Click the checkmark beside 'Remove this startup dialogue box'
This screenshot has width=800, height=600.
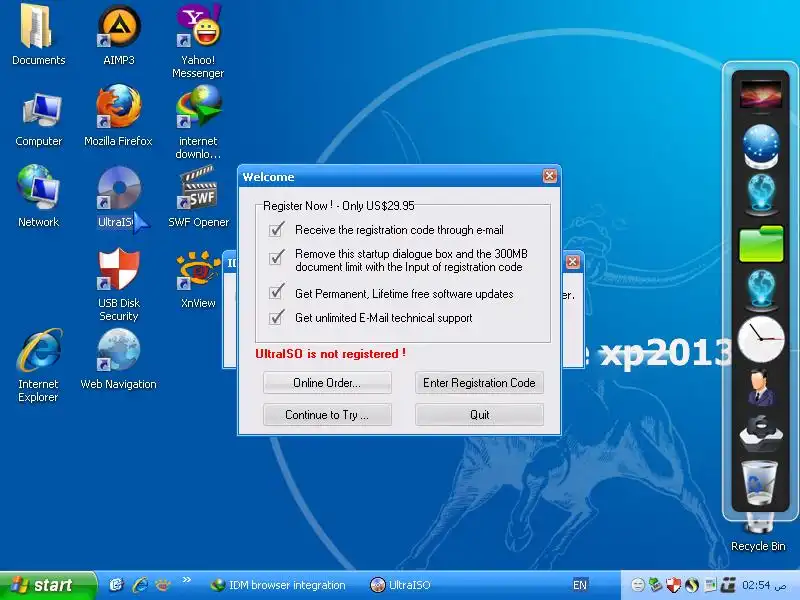click(277, 257)
